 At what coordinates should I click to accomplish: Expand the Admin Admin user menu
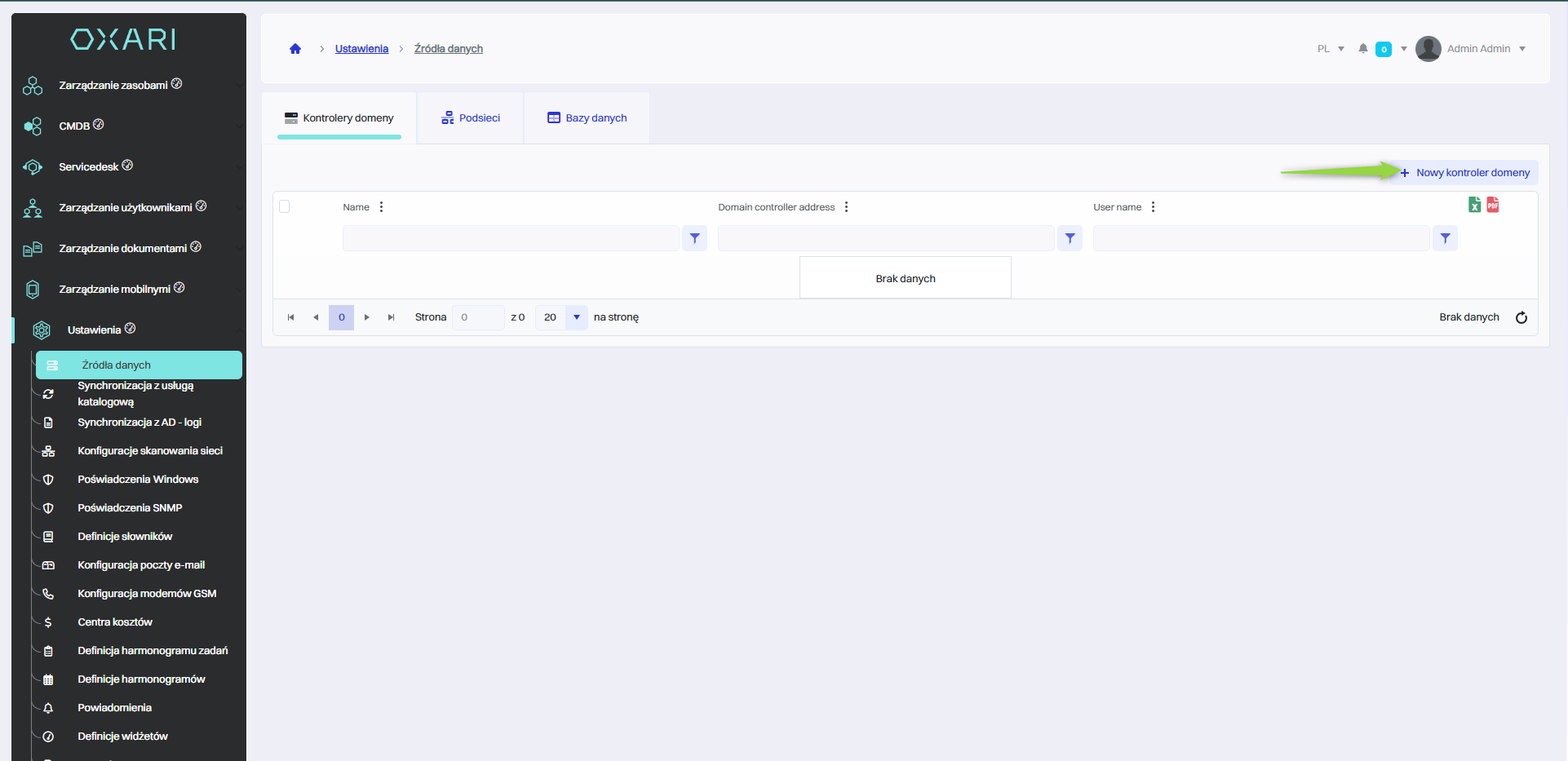[1477, 49]
